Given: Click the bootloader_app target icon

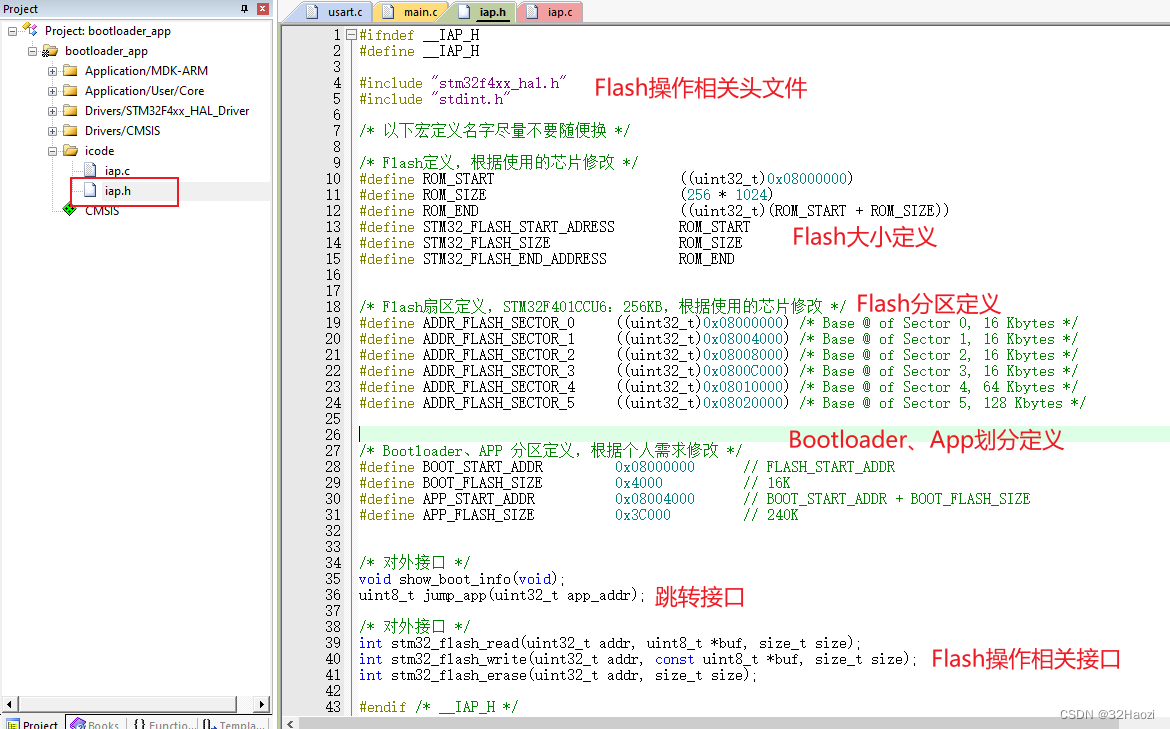Looking at the screenshot, I should pyautogui.click(x=50, y=51).
